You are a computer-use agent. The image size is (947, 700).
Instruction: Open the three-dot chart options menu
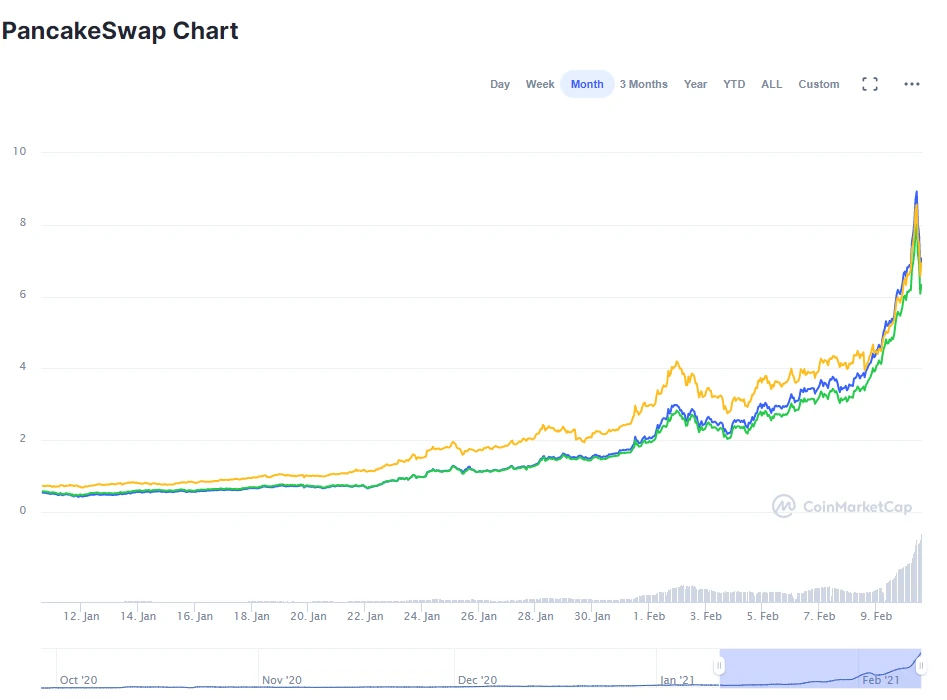tap(911, 84)
